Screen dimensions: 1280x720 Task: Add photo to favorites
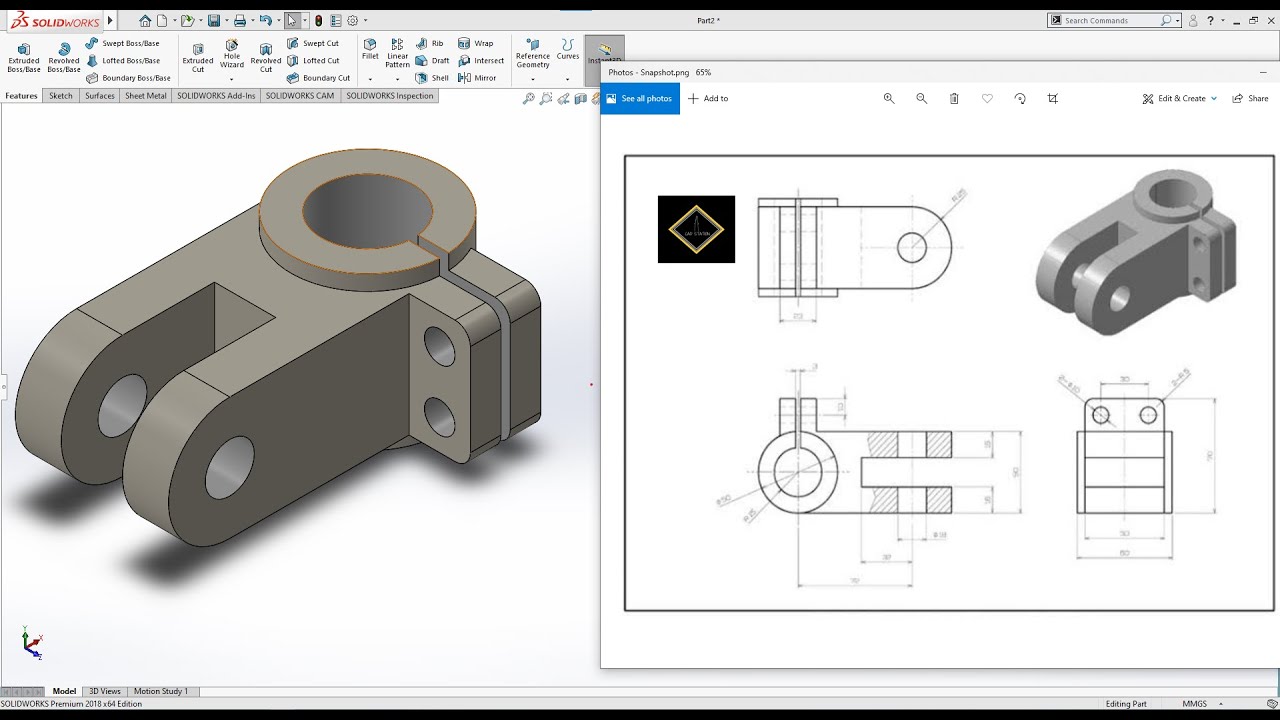coord(987,99)
